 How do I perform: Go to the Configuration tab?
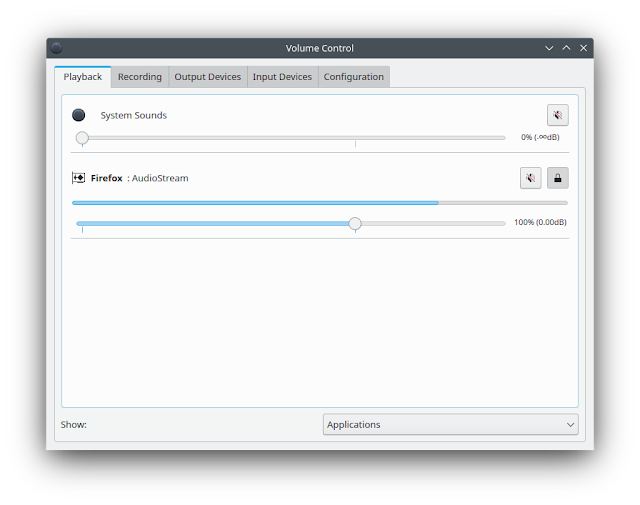(x=354, y=77)
